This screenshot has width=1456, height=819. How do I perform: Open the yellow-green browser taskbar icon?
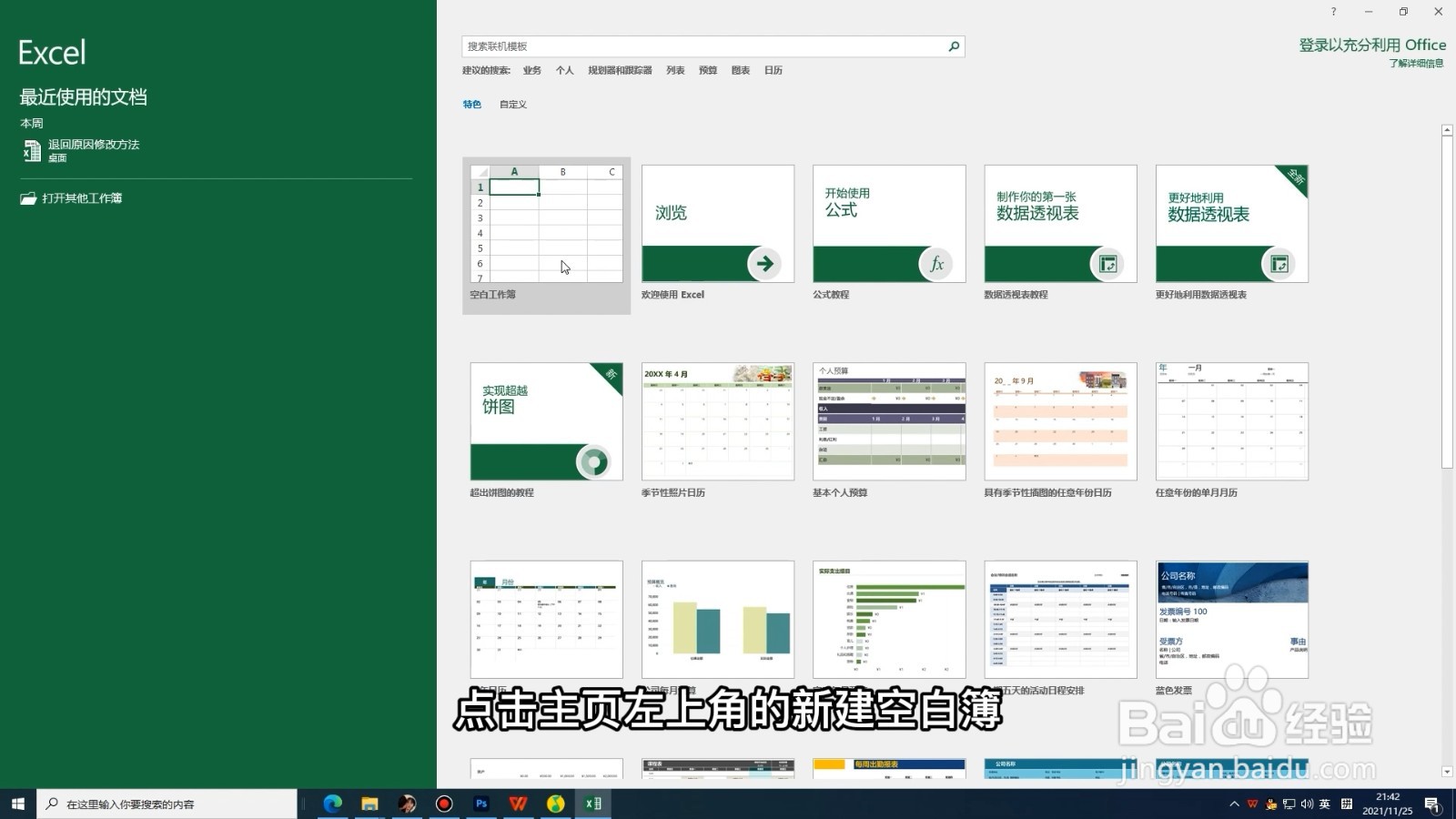point(555,804)
